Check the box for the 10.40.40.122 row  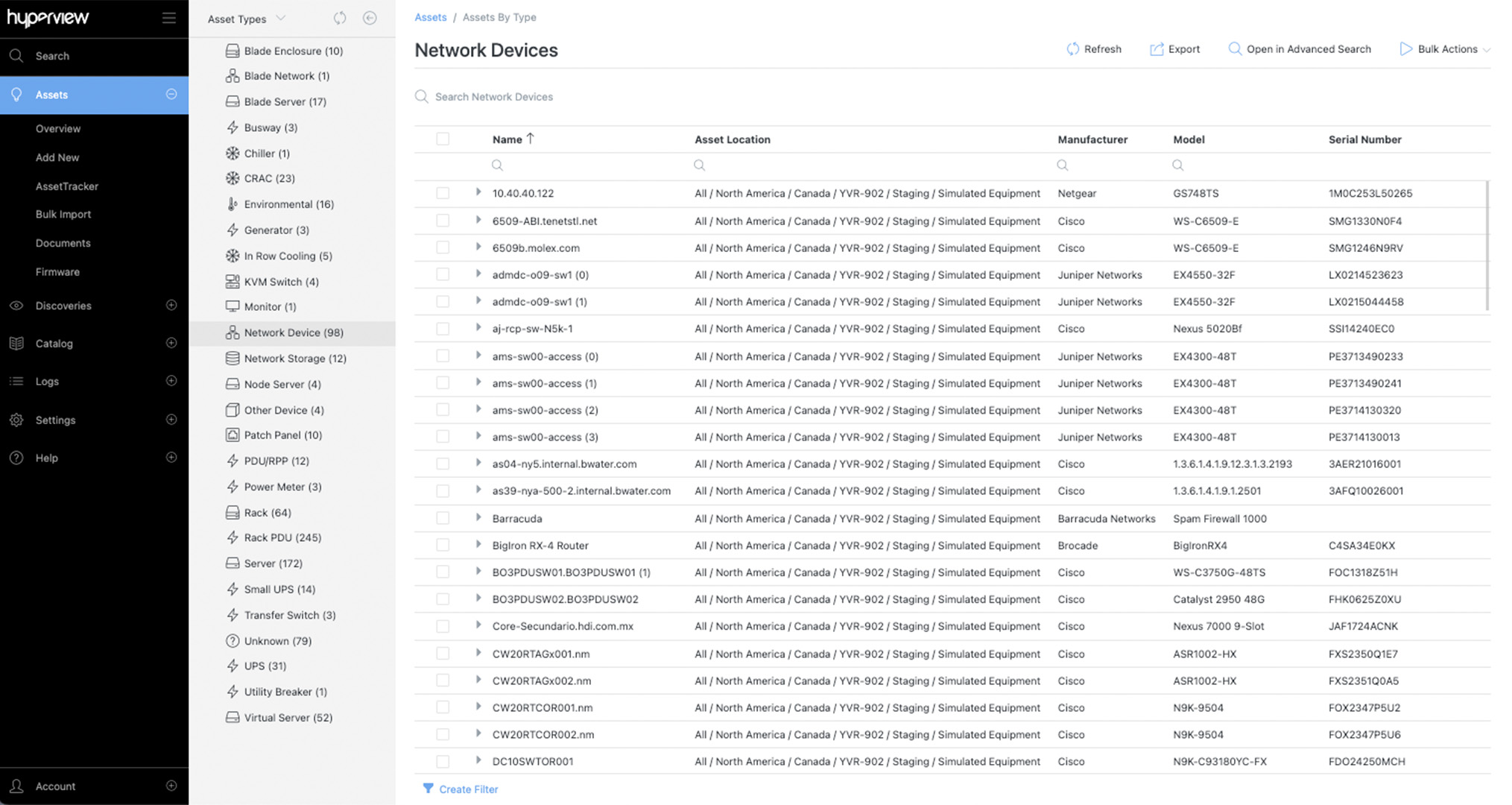443,193
